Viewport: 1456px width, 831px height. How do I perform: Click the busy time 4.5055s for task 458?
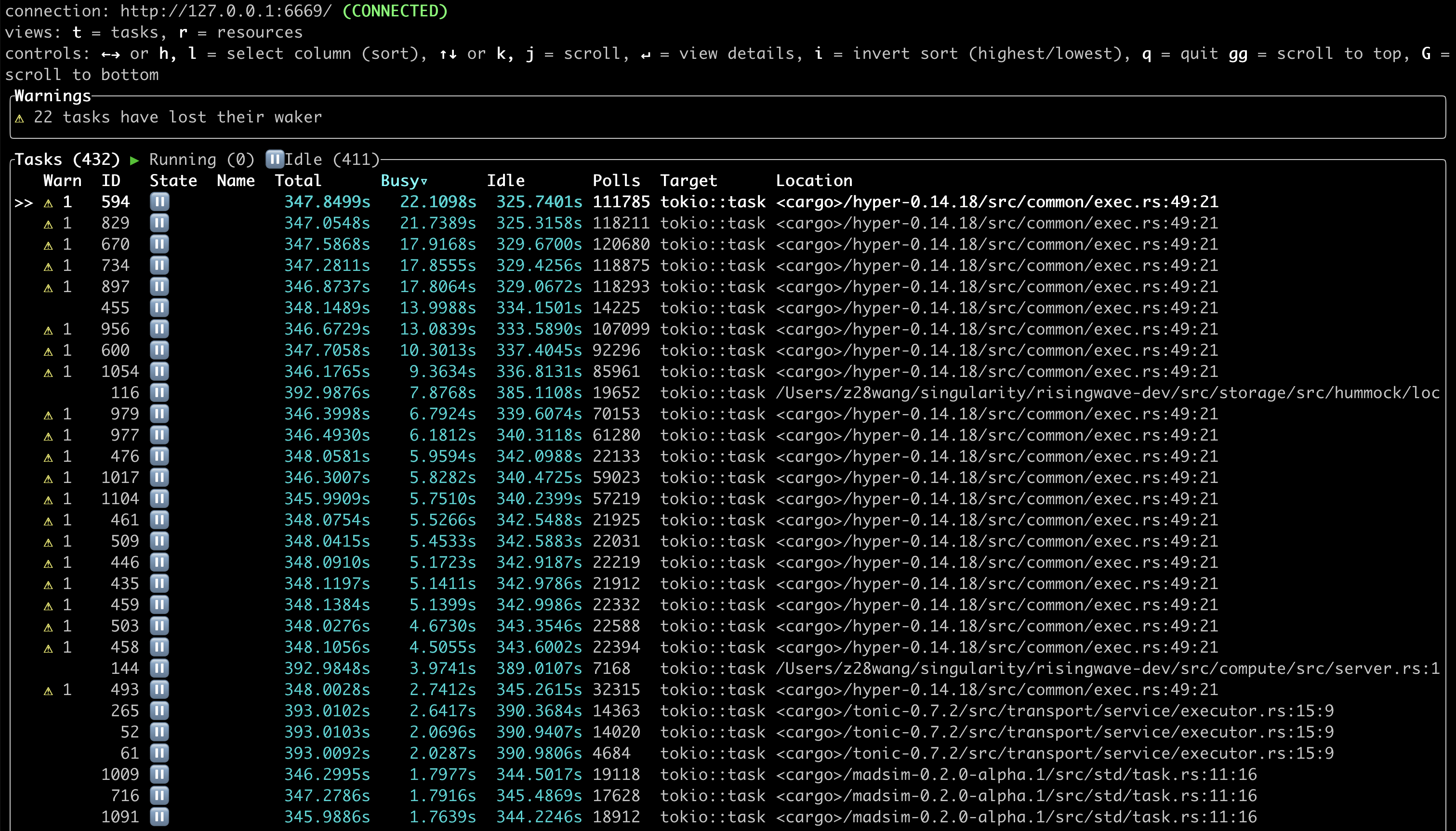[443, 647]
